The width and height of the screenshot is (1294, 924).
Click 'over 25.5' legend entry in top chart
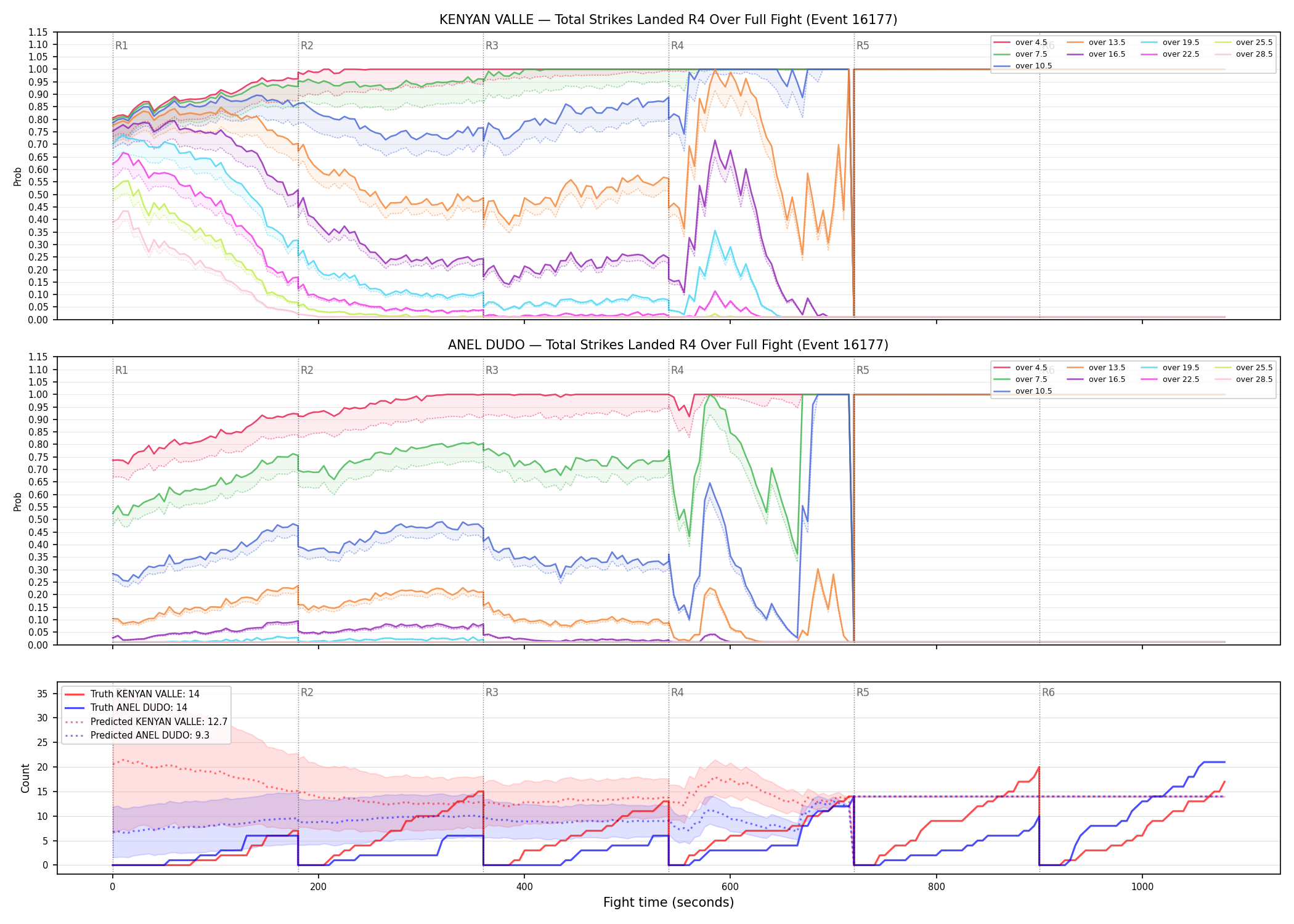1243,43
